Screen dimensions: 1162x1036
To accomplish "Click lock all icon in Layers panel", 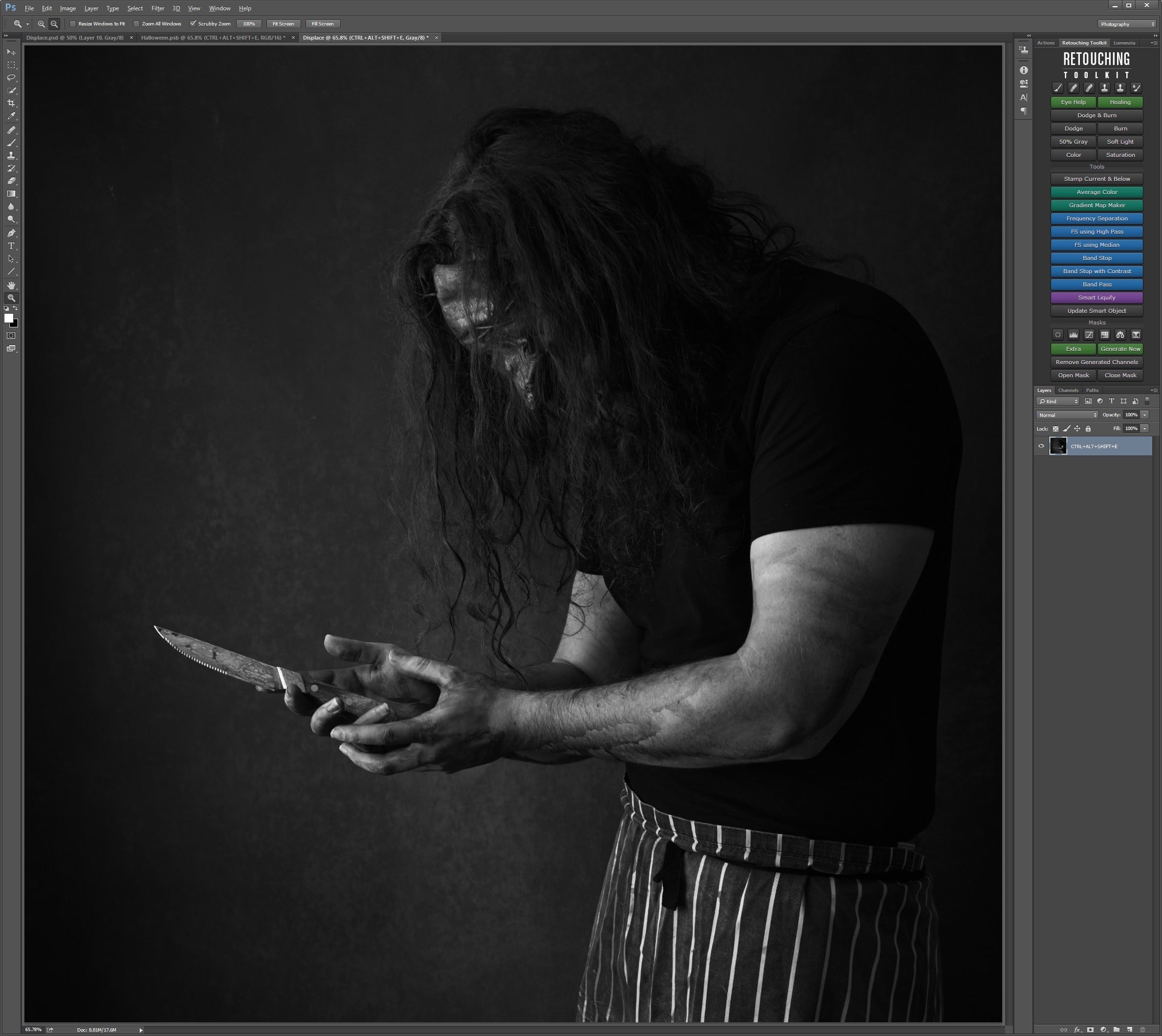I will (x=1088, y=429).
